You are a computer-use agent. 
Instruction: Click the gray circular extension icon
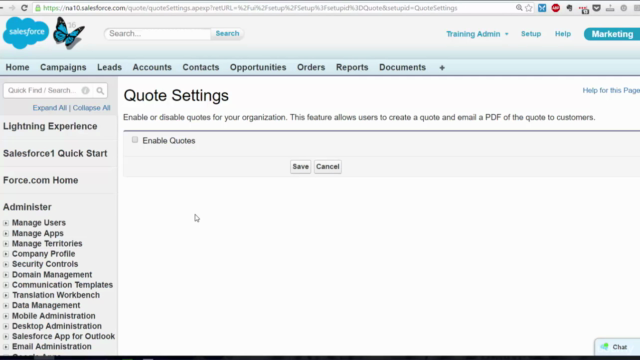(x=624, y=8)
